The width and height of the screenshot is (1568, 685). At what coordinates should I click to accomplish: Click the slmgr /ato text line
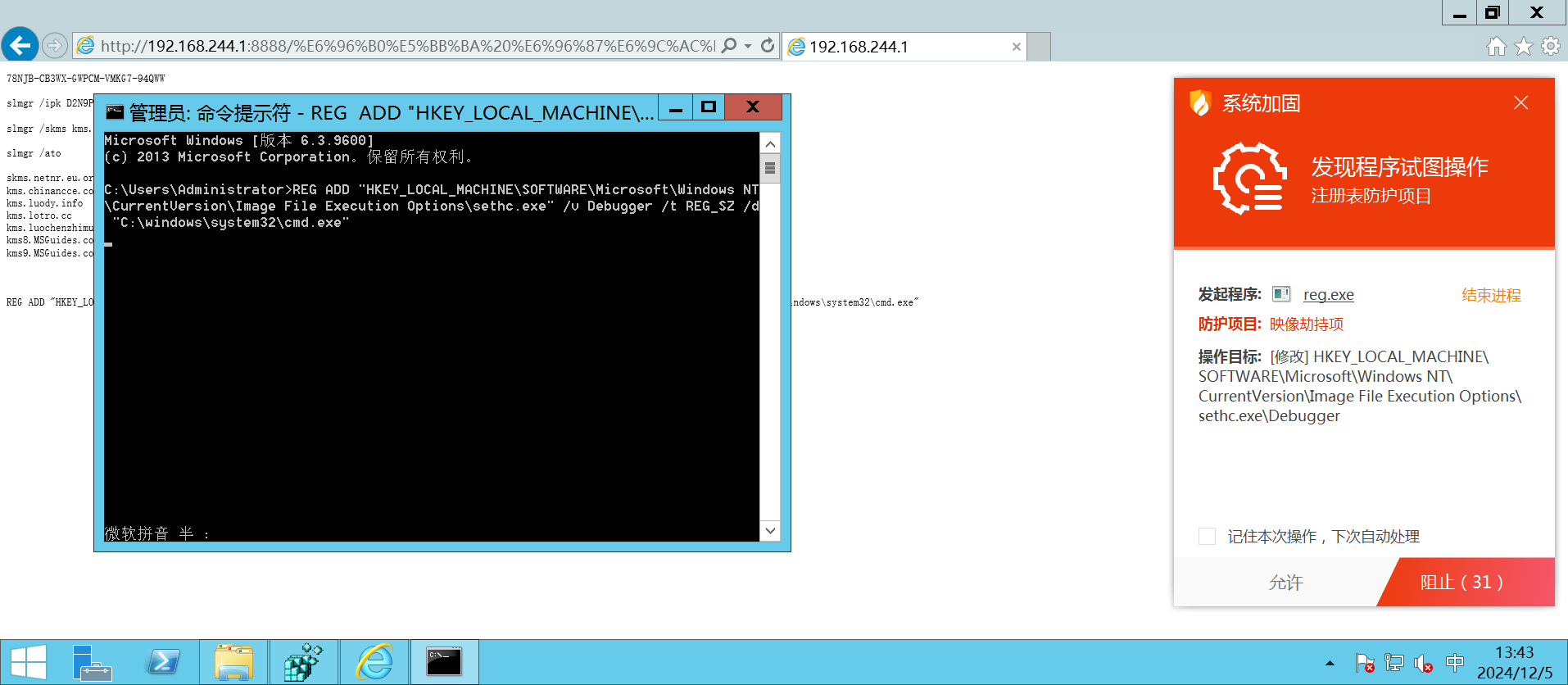pyautogui.click(x=34, y=153)
